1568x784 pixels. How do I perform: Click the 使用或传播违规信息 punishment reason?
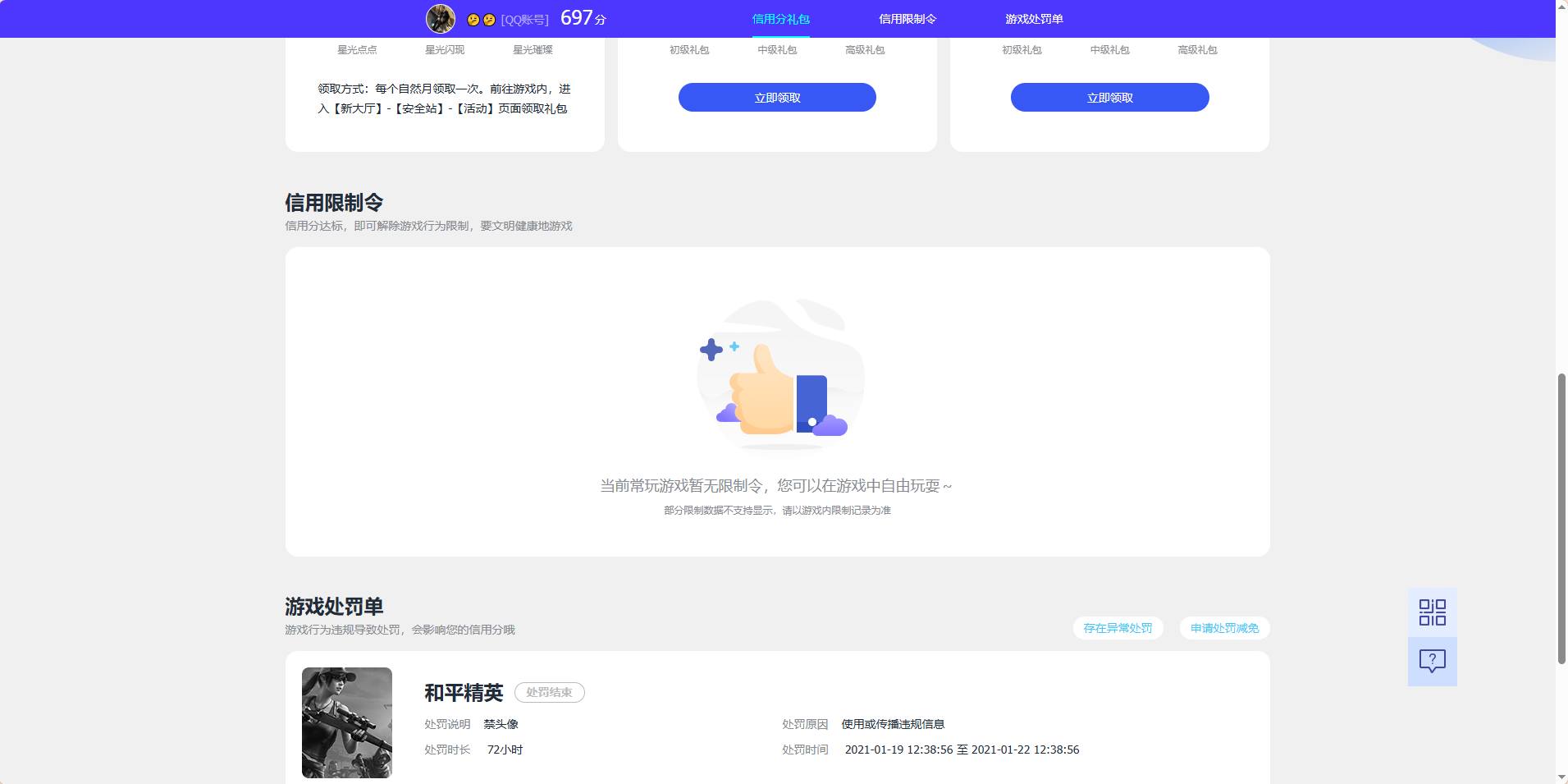(893, 724)
